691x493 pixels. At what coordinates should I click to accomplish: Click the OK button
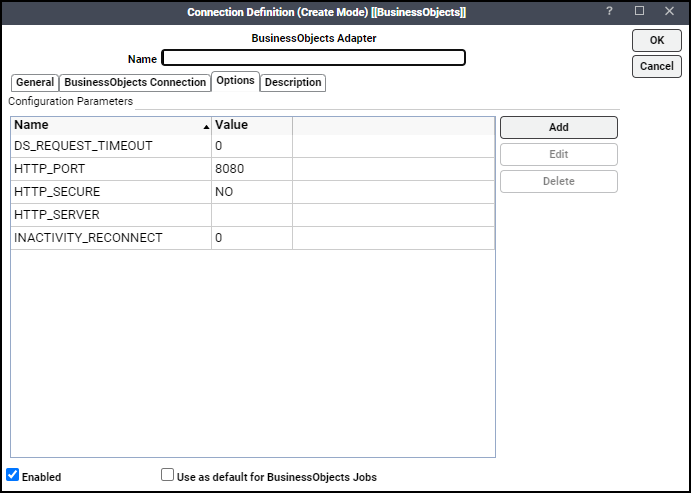(657, 41)
